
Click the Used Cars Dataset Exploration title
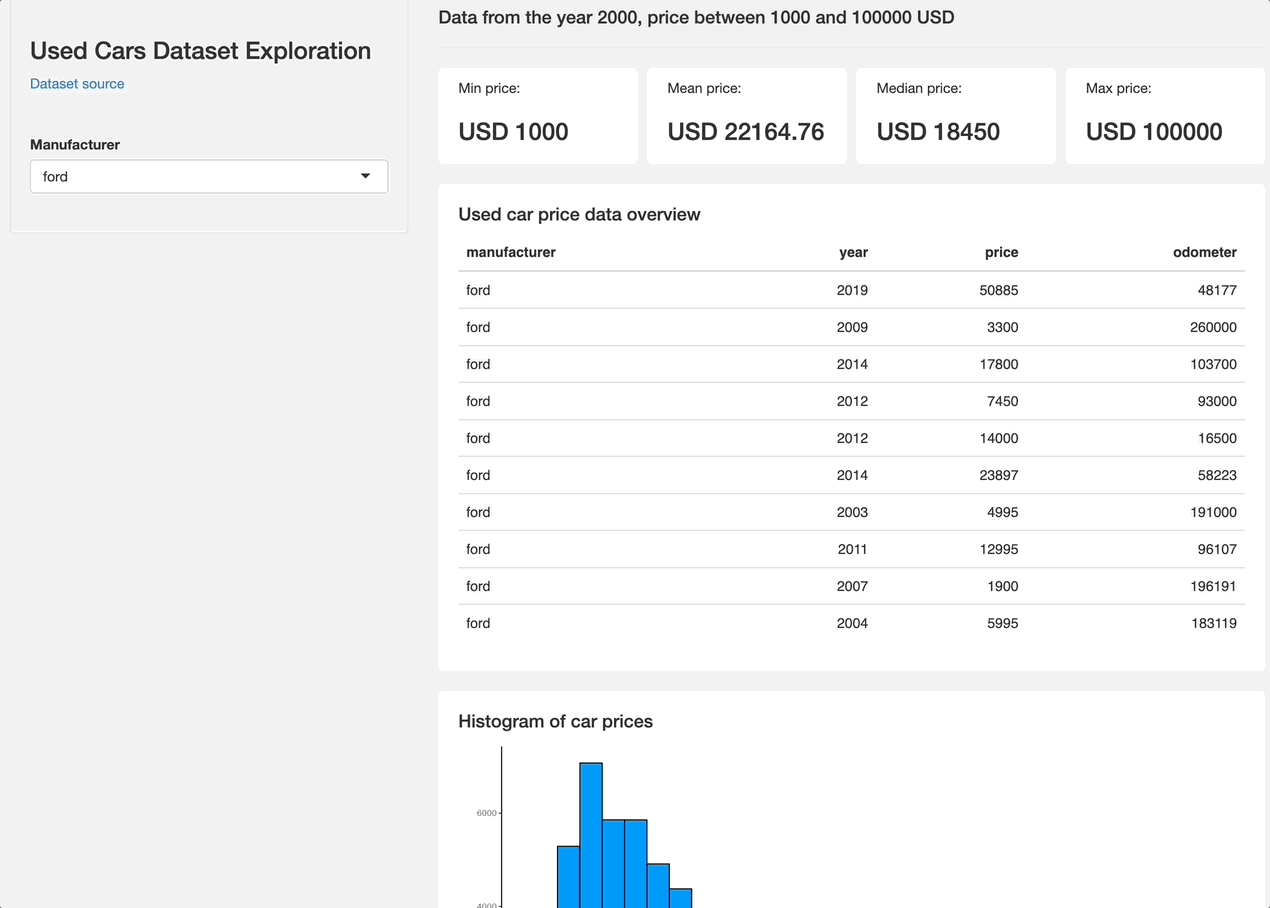tap(200, 51)
